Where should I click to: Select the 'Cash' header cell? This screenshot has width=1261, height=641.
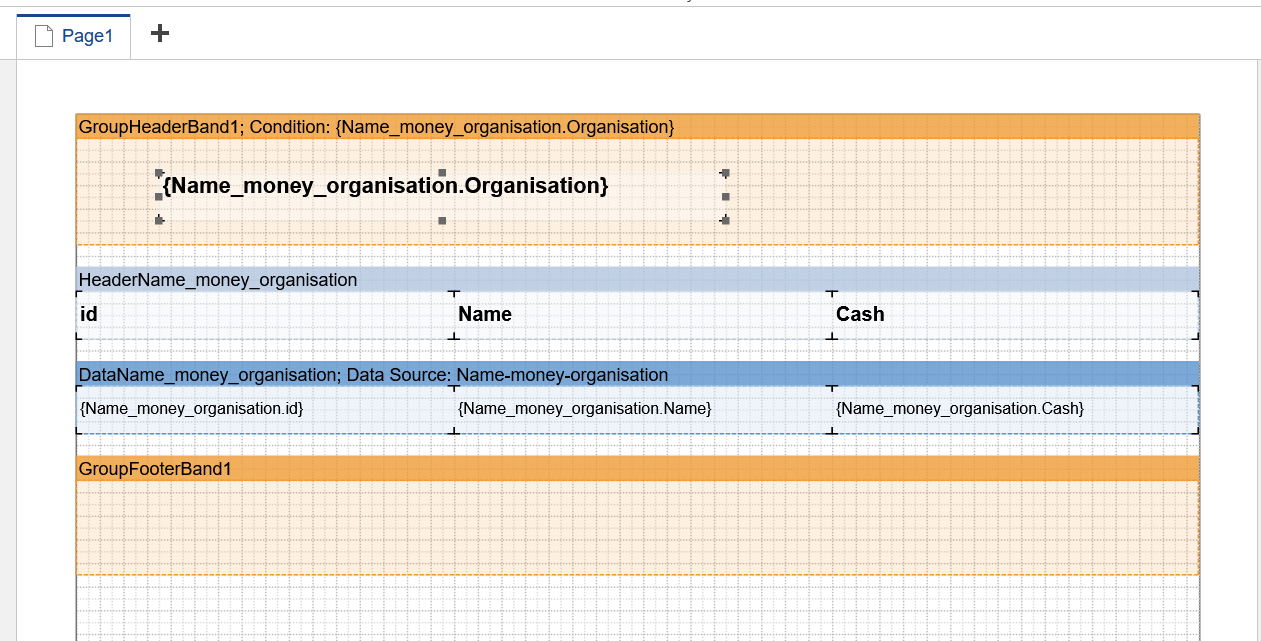click(x=1015, y=315)
